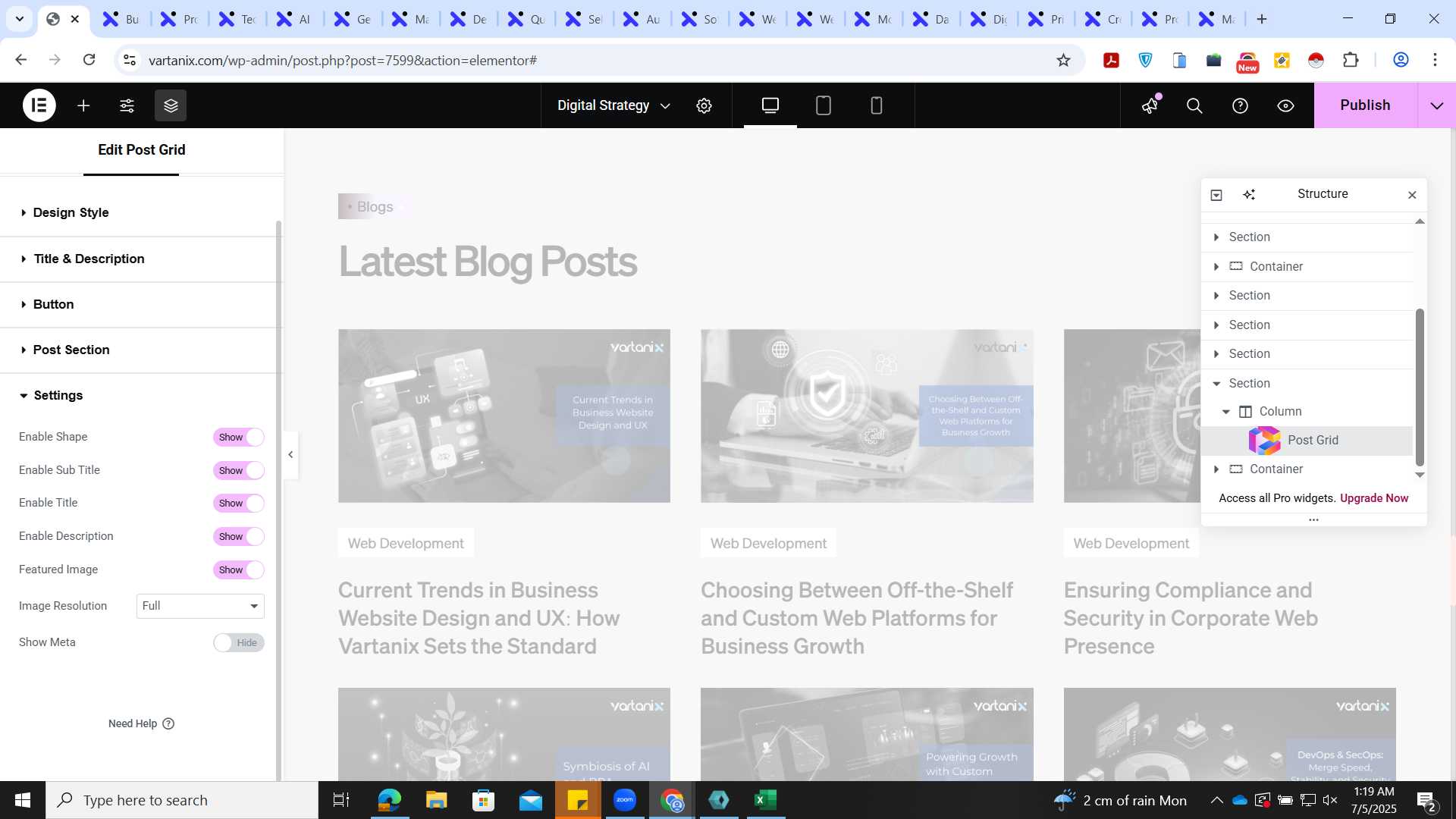The width and height of the screenshot is (1456, 819).
Task: Switch to tablet device view
Action: (x=824, y=105)
